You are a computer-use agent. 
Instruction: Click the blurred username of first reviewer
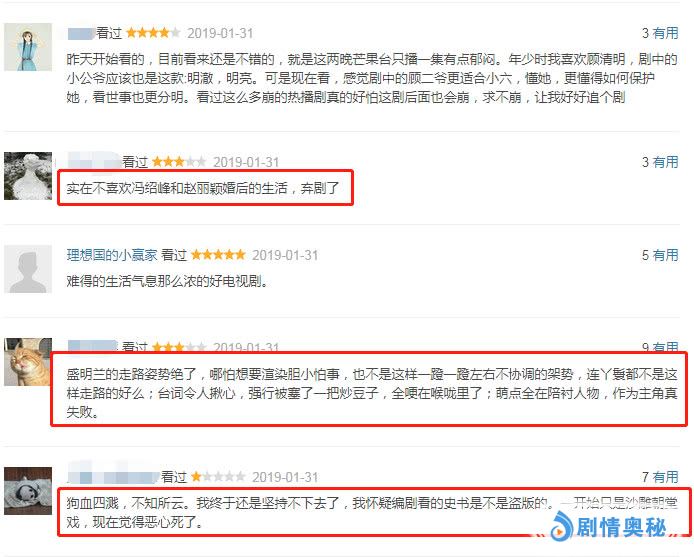tap(81, 33)
